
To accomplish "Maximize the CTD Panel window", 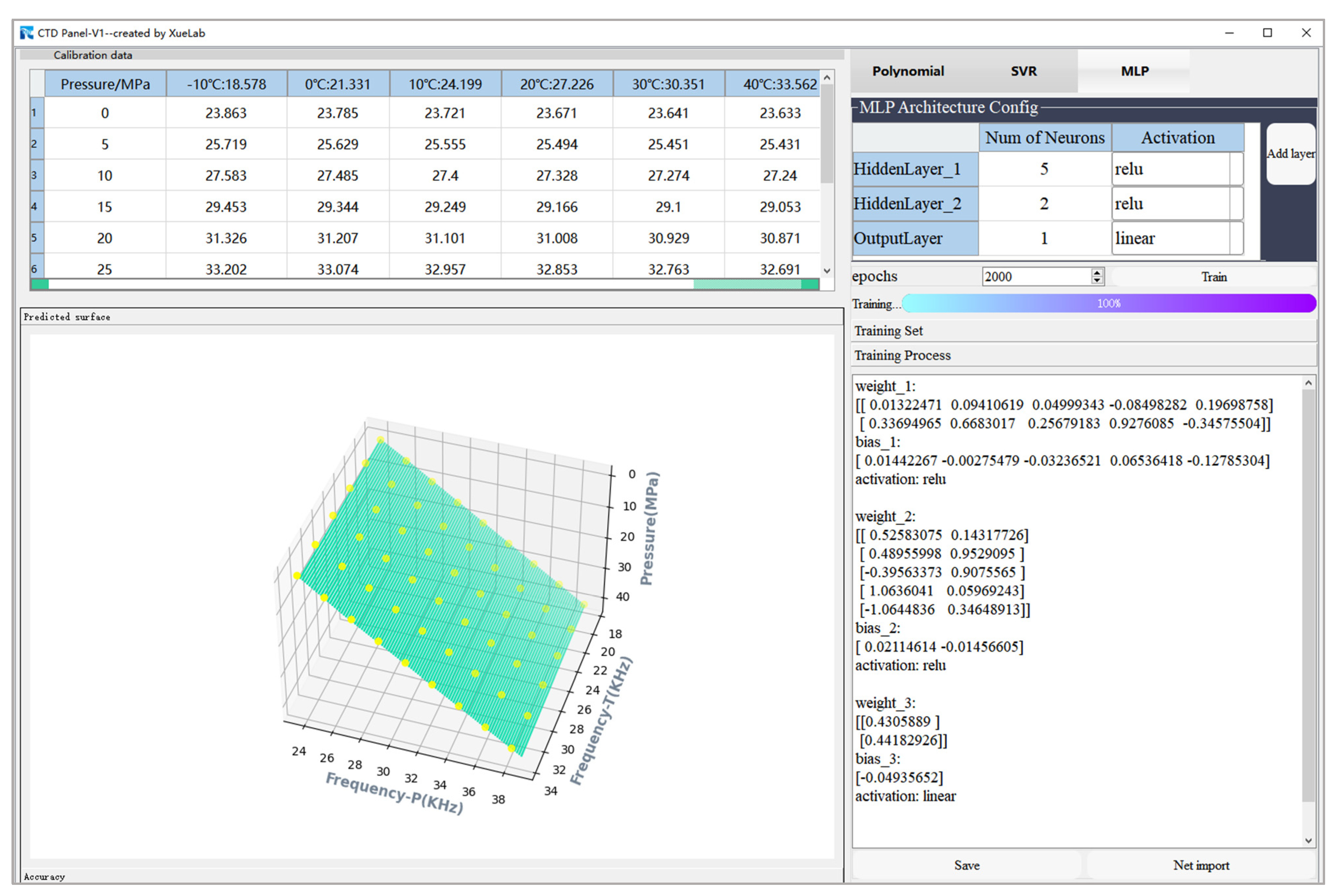I will (x=1267, y=33).
